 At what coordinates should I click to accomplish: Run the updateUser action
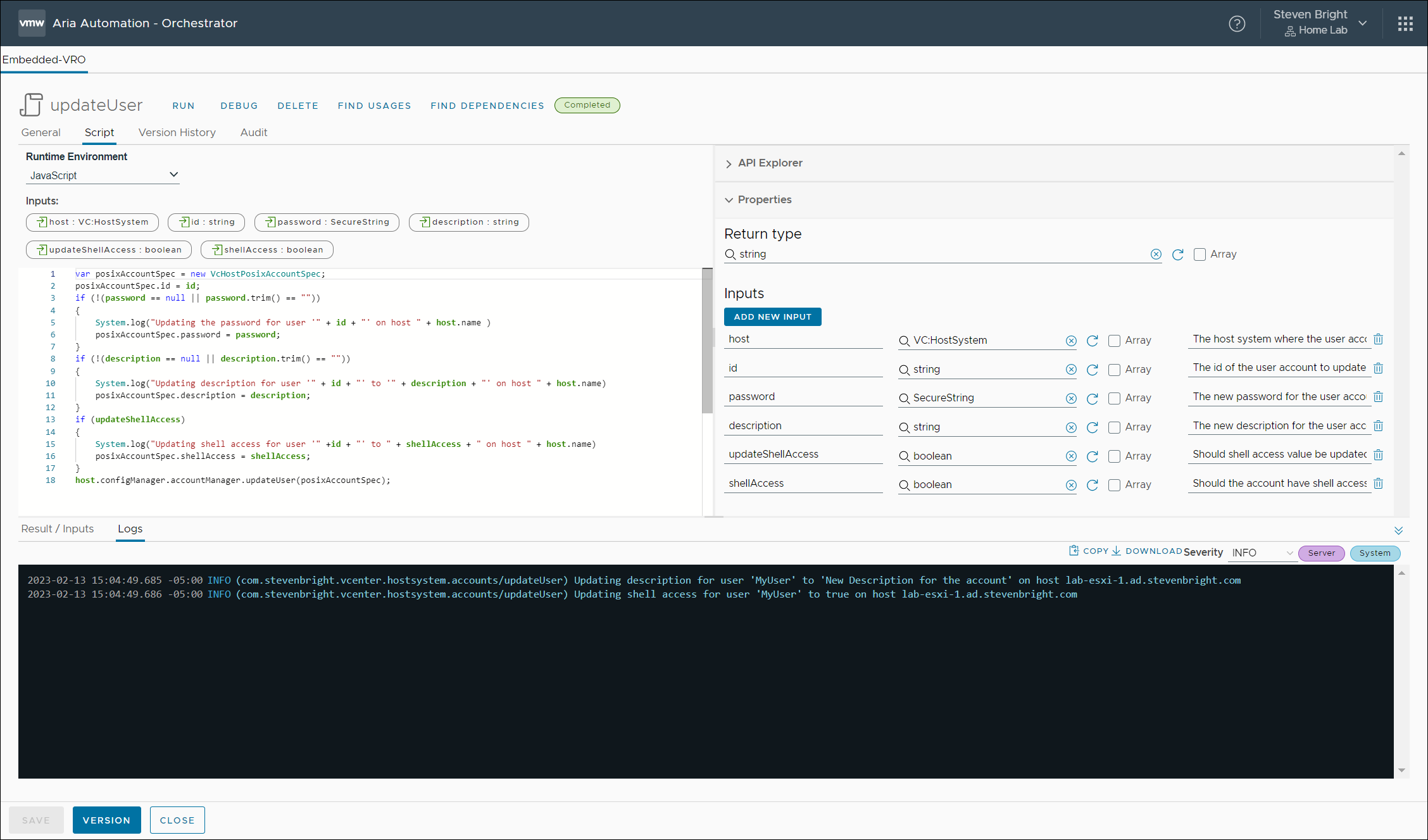(x=184, y=106)
